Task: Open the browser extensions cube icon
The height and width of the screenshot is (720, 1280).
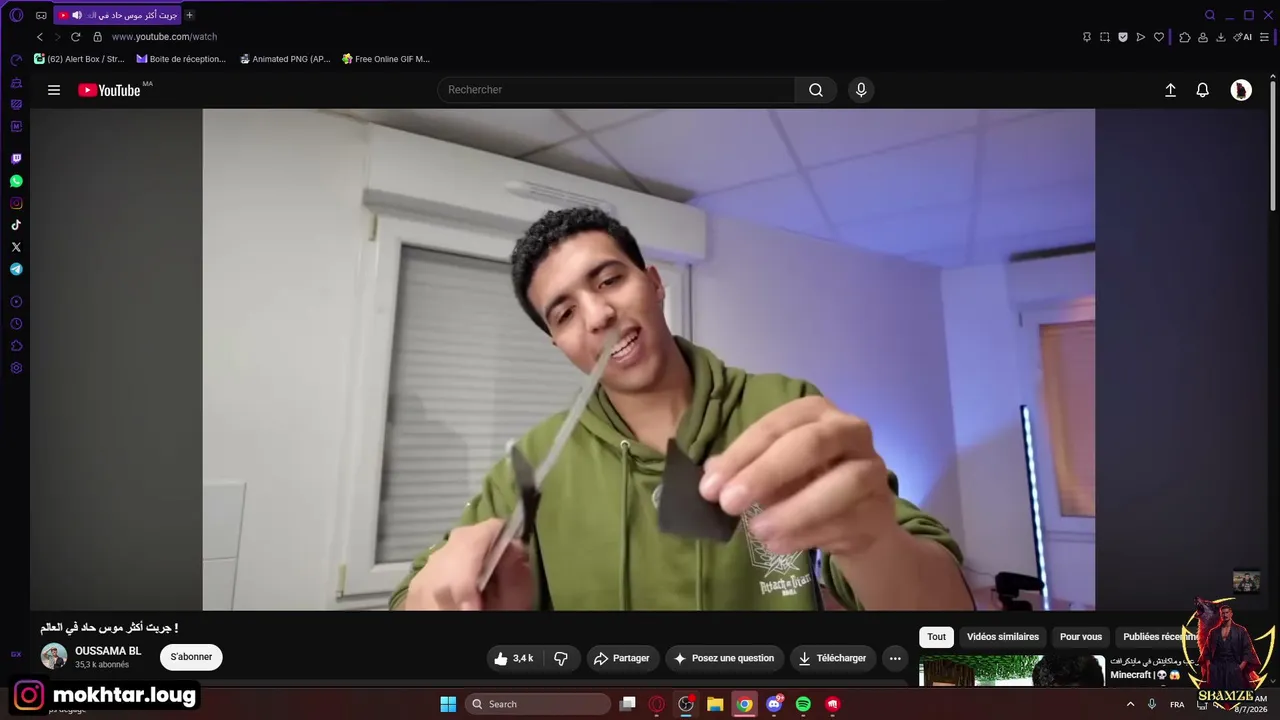Action: [1185, 37]
